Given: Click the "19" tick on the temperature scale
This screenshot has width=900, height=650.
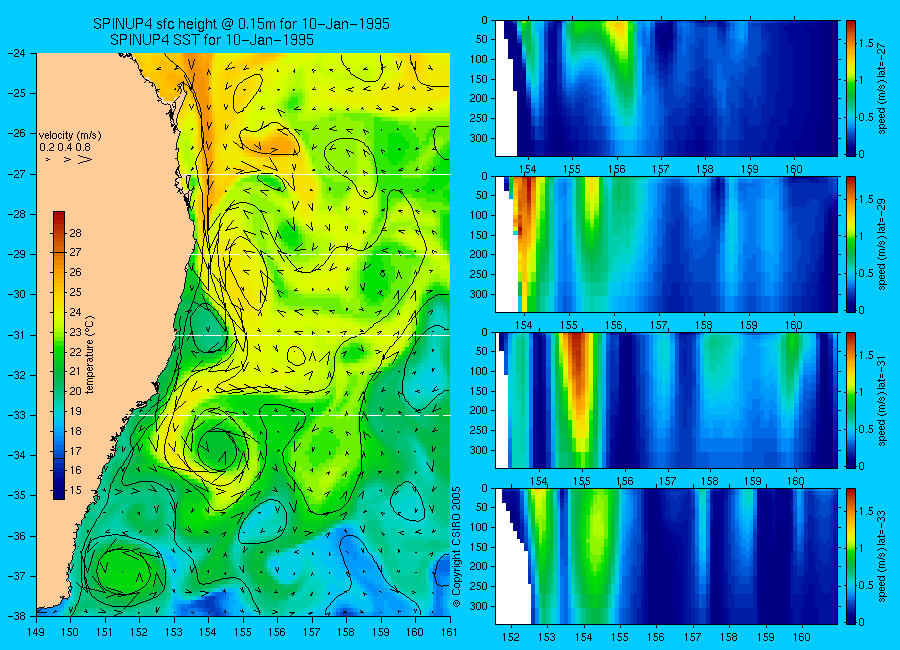Looking at the screenshot, I should [x=75, y=411].
